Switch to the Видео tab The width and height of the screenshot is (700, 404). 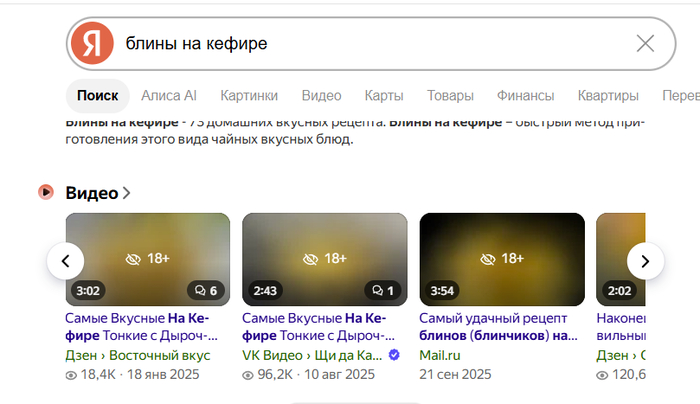pyautogui.click(x=321, y=96)
